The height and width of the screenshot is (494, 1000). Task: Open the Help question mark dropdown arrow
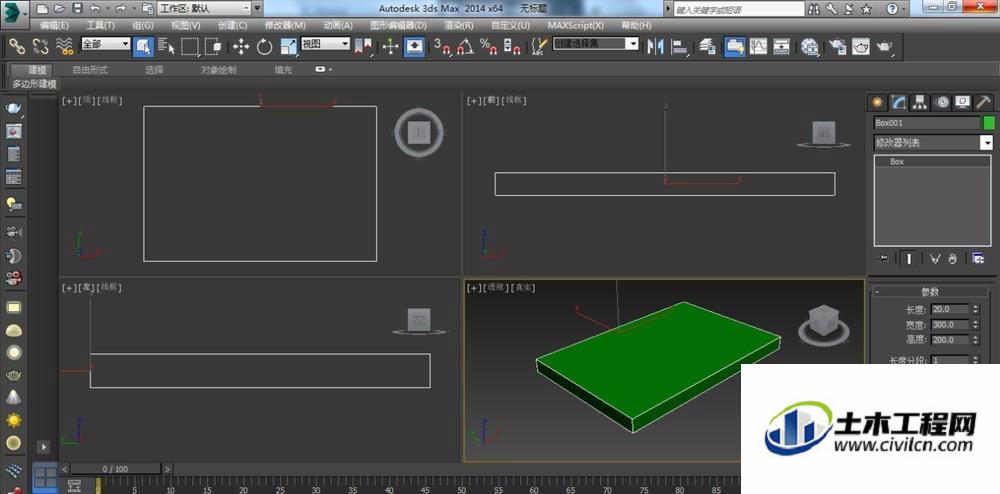click(906, 10)
